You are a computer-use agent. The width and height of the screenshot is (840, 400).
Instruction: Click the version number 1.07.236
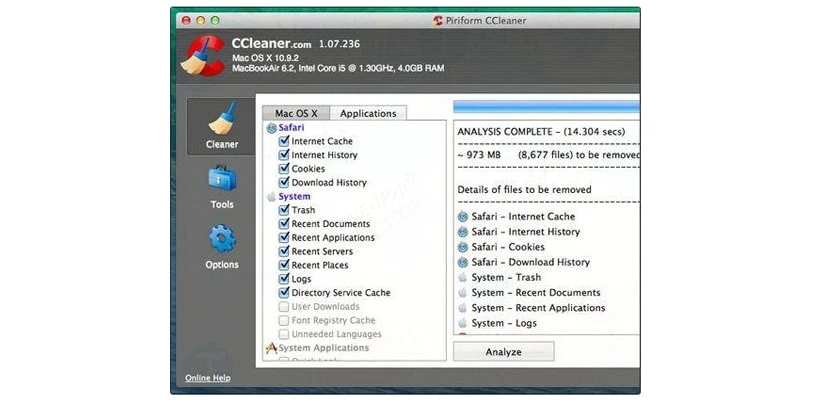tap(339, 44)
